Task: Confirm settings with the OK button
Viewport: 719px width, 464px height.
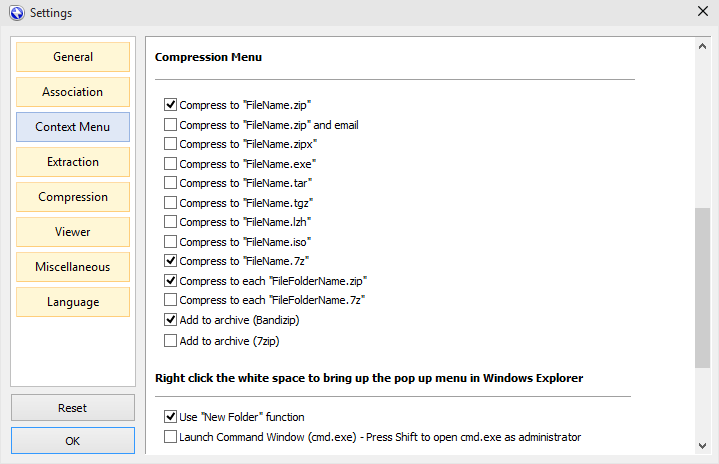Action: (73, 441)
